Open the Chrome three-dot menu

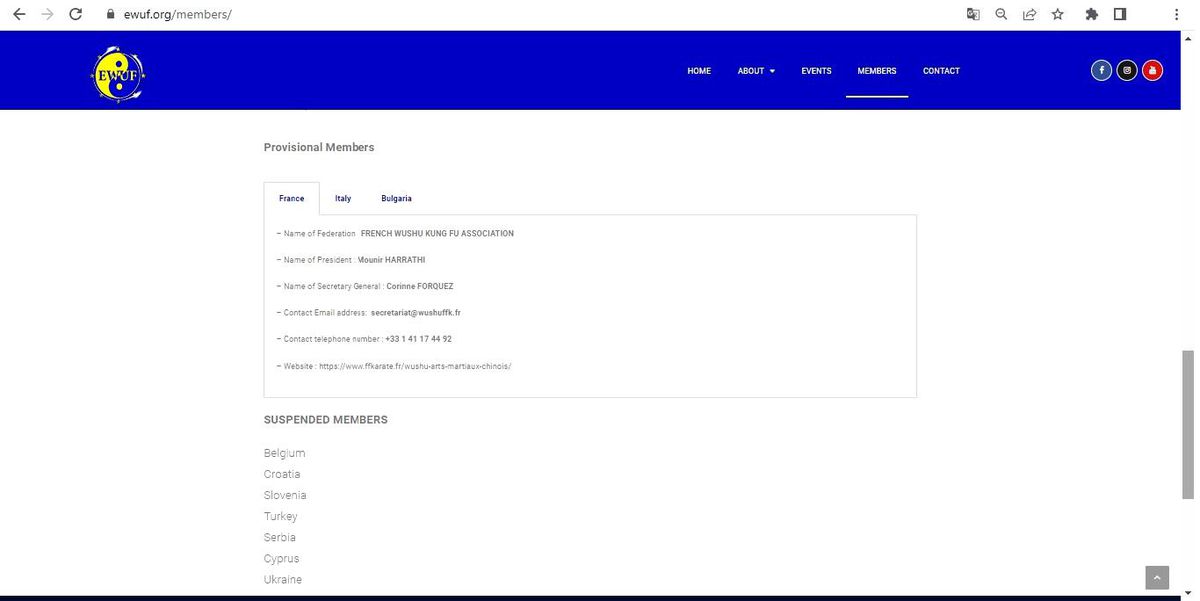[1176, 14]
